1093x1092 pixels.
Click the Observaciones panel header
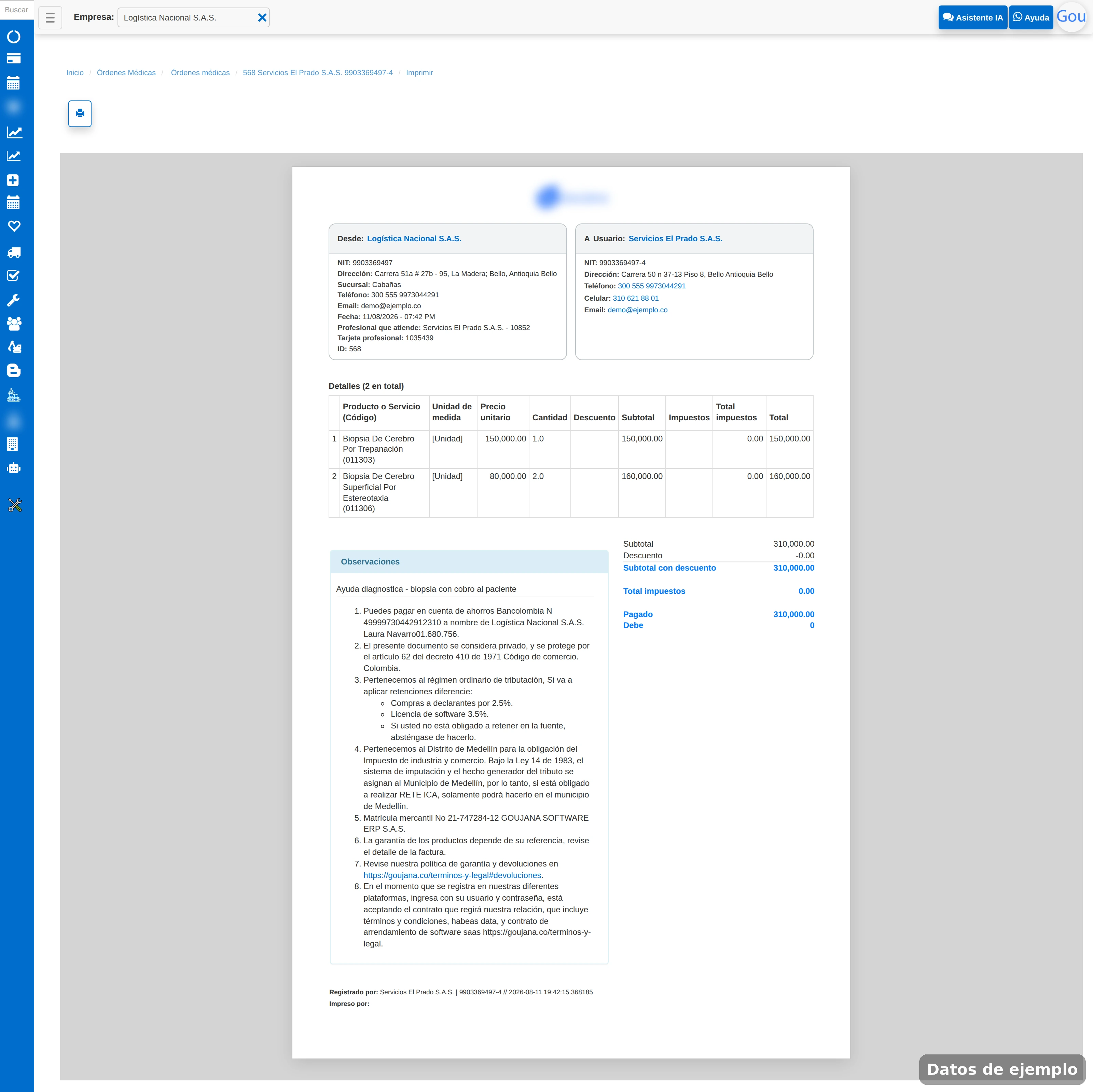[469, 562]
